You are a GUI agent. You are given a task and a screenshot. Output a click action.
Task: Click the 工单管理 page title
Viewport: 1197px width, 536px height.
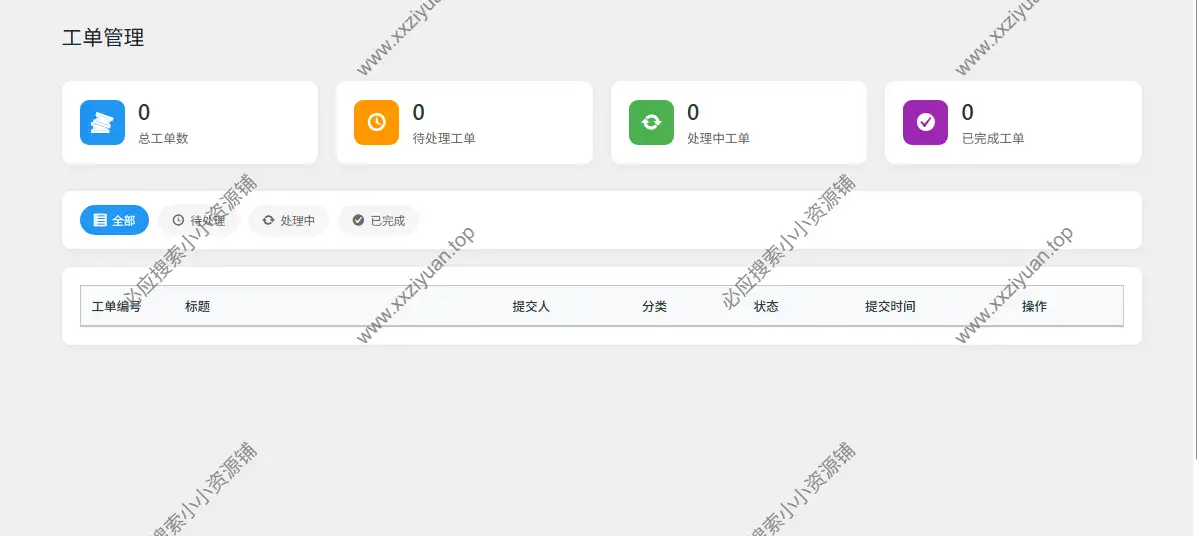click(103, 38)
